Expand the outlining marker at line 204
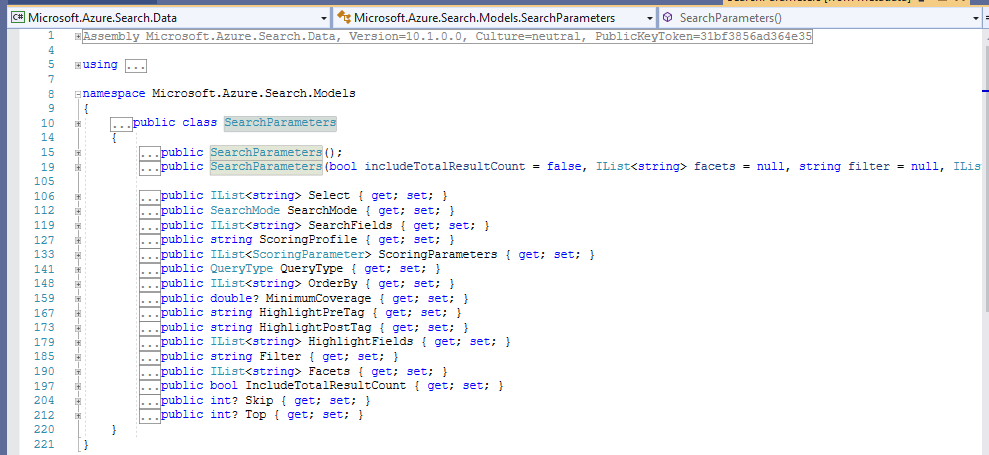The height and width of the screenshot is (455, 989). click(x=78, y=401)
